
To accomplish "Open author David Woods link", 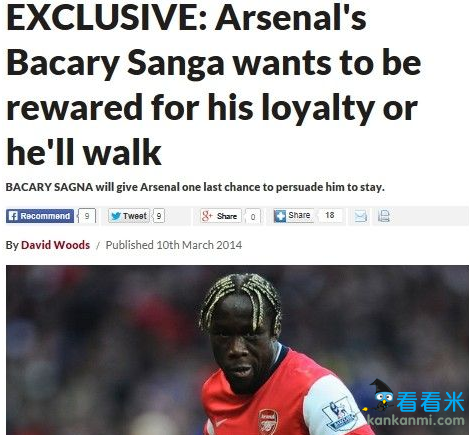I will [x=55, y=245].
